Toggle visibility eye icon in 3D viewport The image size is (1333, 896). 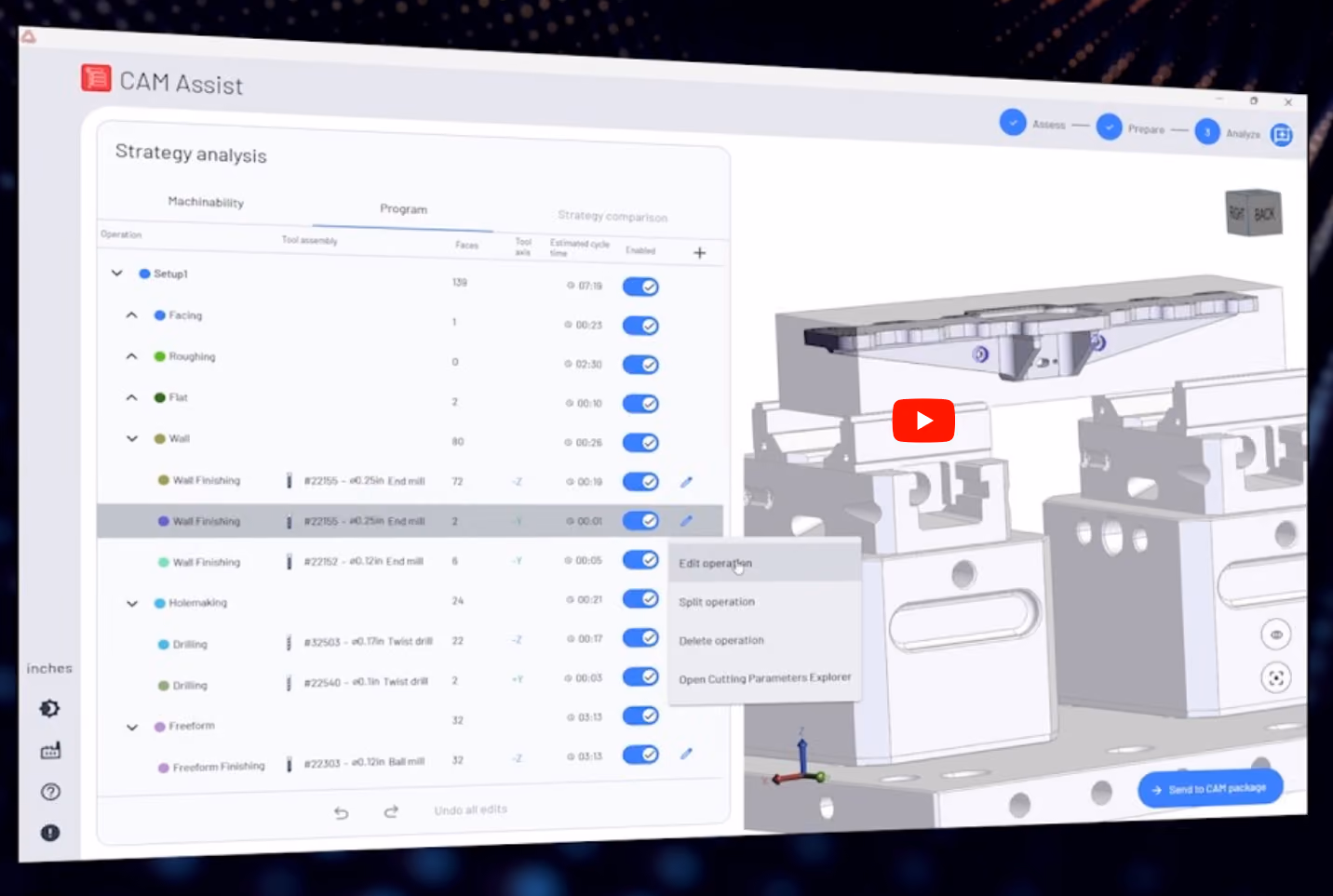[1276, 635]
